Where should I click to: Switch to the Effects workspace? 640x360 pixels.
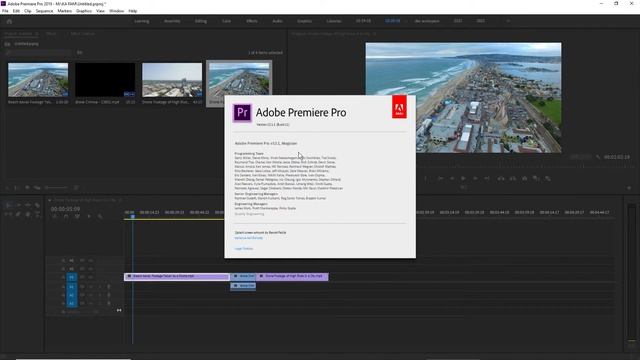252,21
